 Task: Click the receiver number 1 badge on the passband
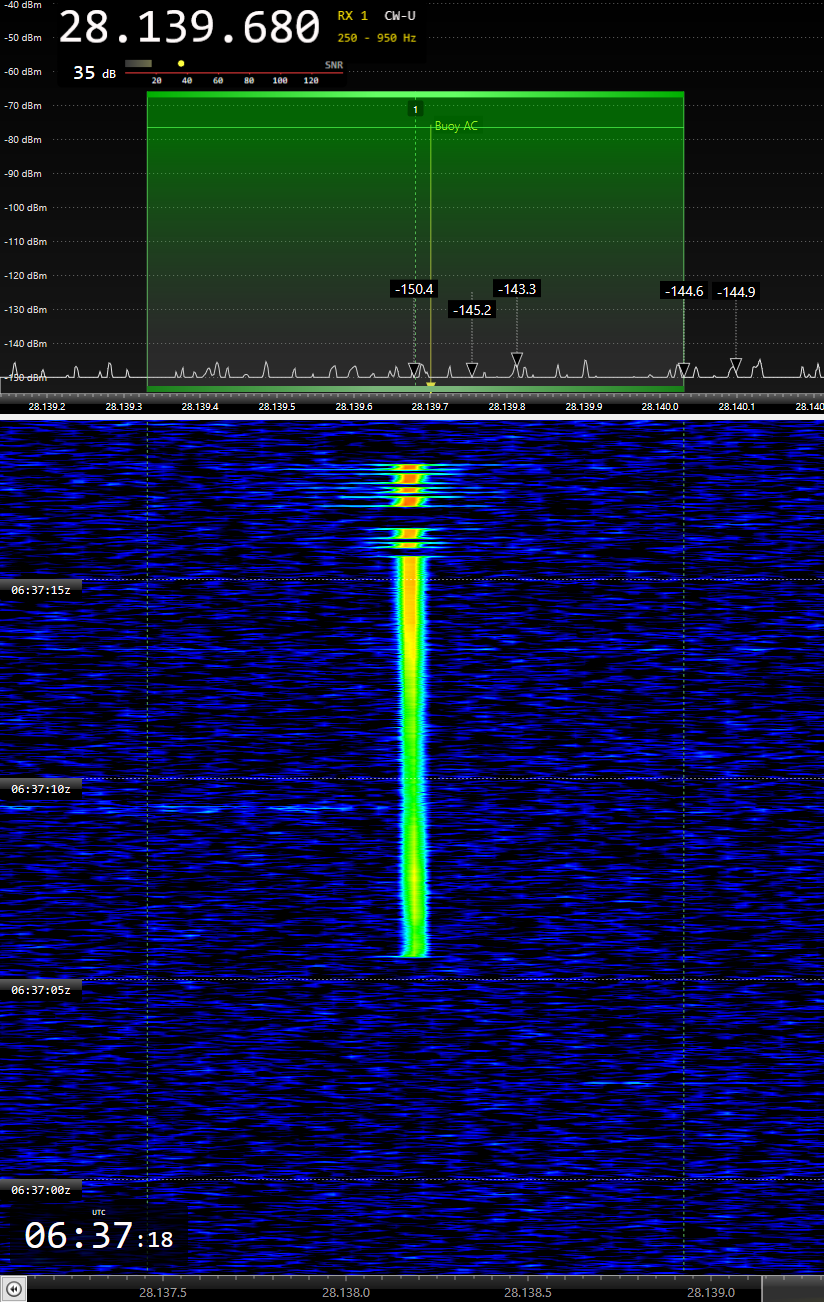pyautogui.click(x=416, y=108)
